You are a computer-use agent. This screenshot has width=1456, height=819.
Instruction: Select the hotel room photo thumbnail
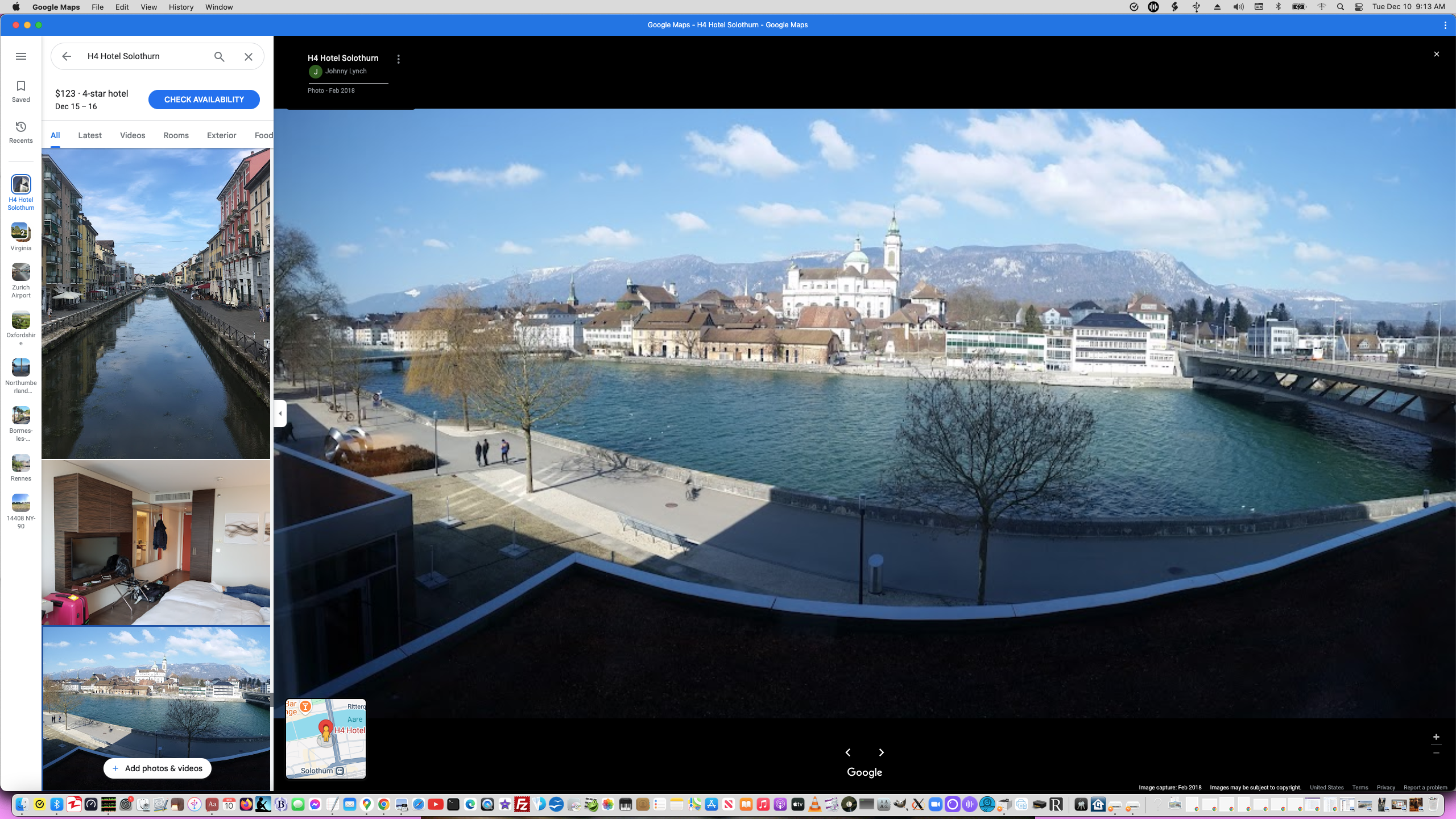(x=156, y=543)
